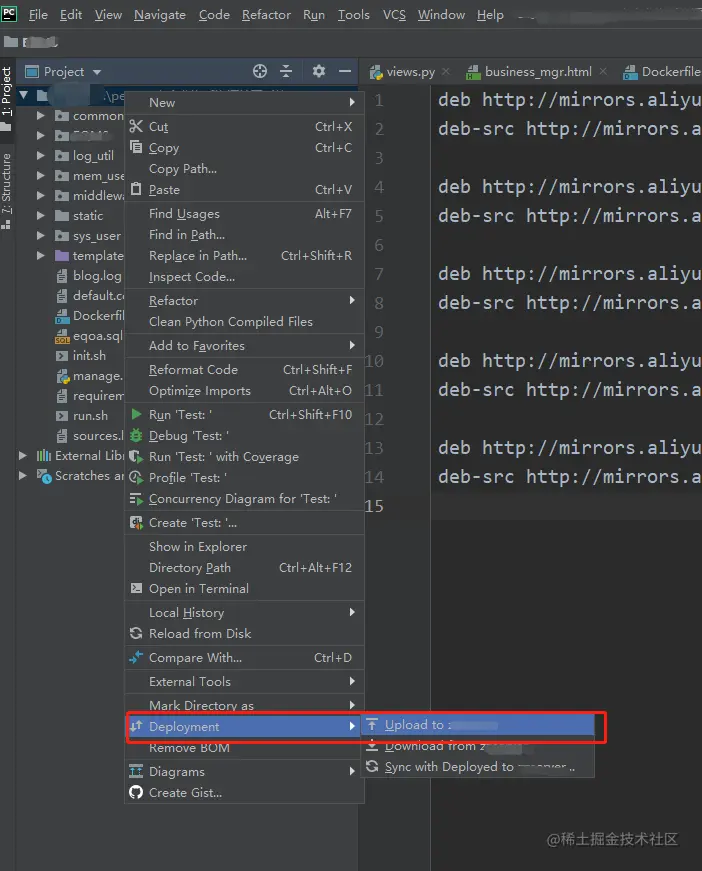702x871 pixels.
Task: Click the Deployment menu arrows icon
Action: point(136,726)
